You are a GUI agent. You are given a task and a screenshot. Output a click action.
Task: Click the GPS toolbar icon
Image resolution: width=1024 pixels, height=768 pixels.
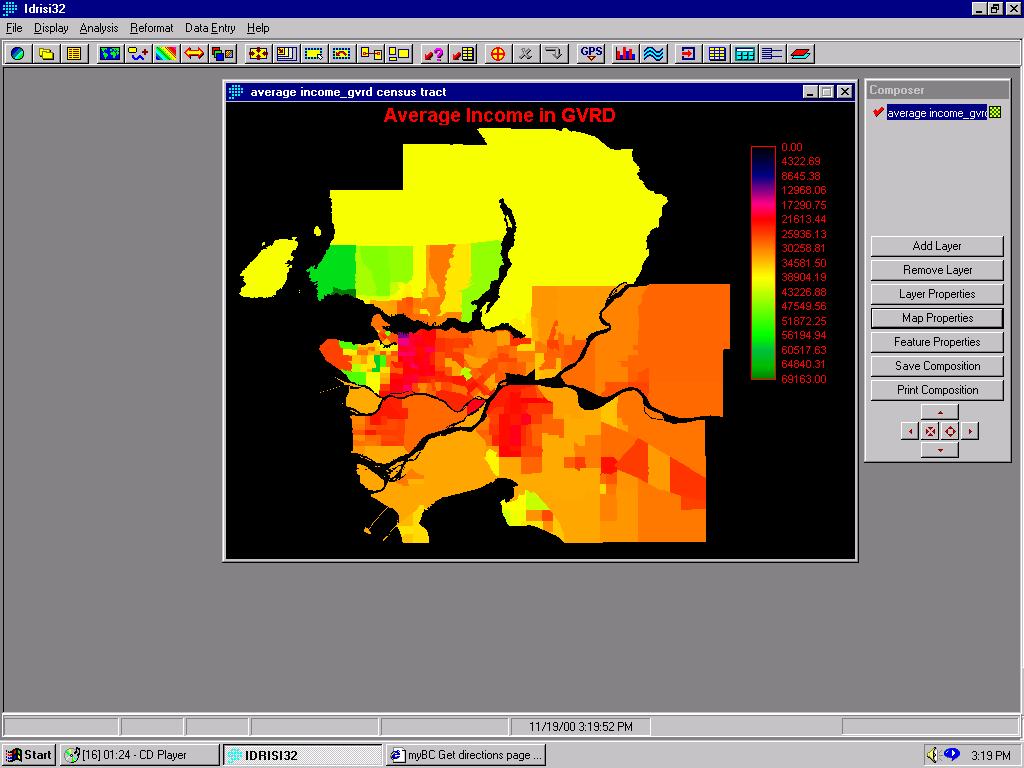pos(591,54)
